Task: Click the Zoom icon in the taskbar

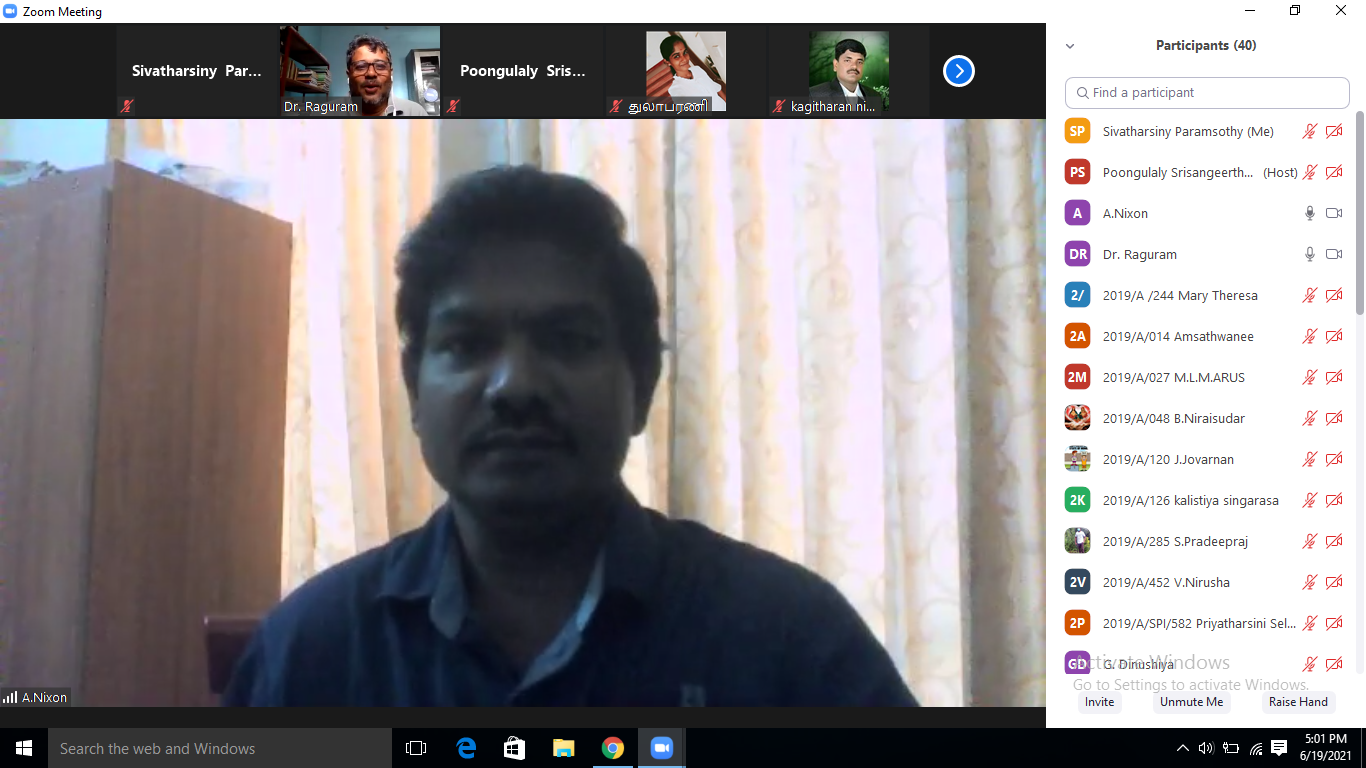Action: (x=661, y=748)
